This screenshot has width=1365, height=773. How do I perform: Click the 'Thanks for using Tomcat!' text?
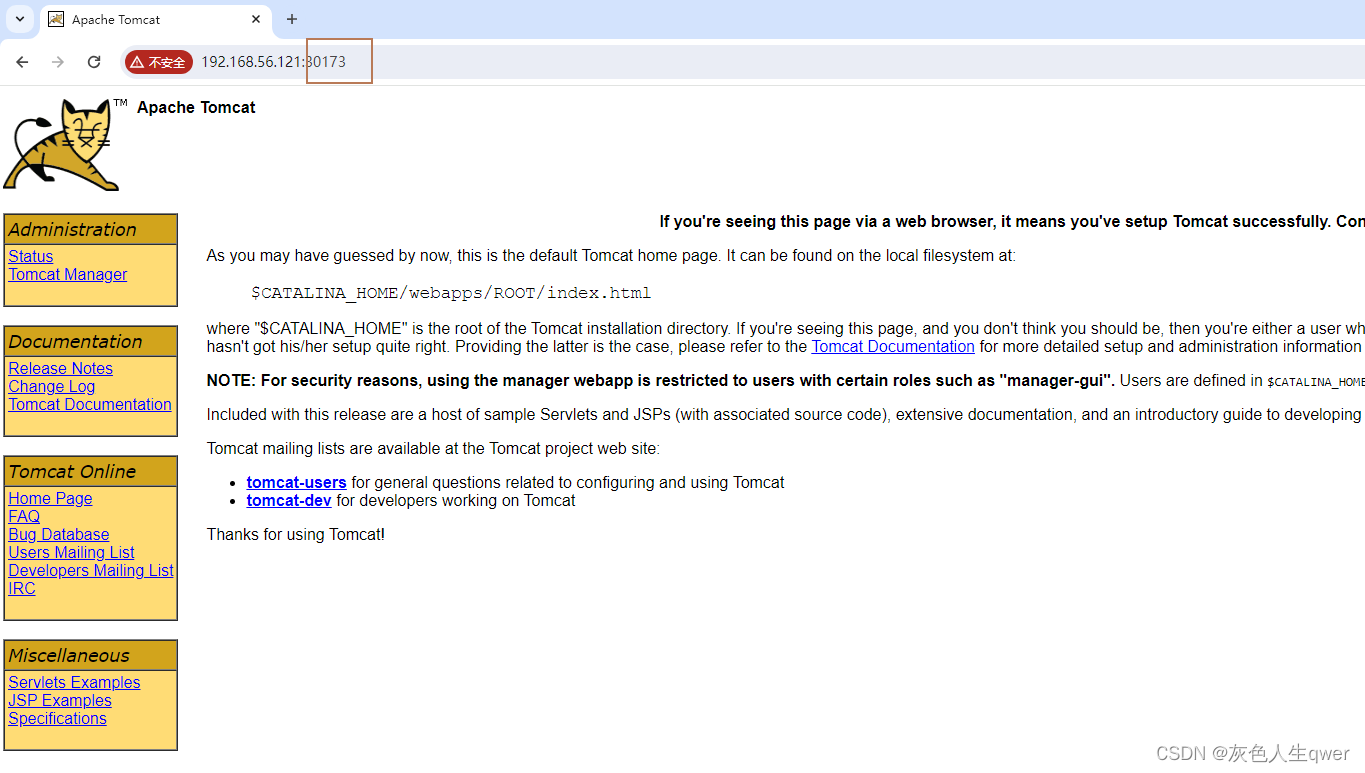point(295,534)
